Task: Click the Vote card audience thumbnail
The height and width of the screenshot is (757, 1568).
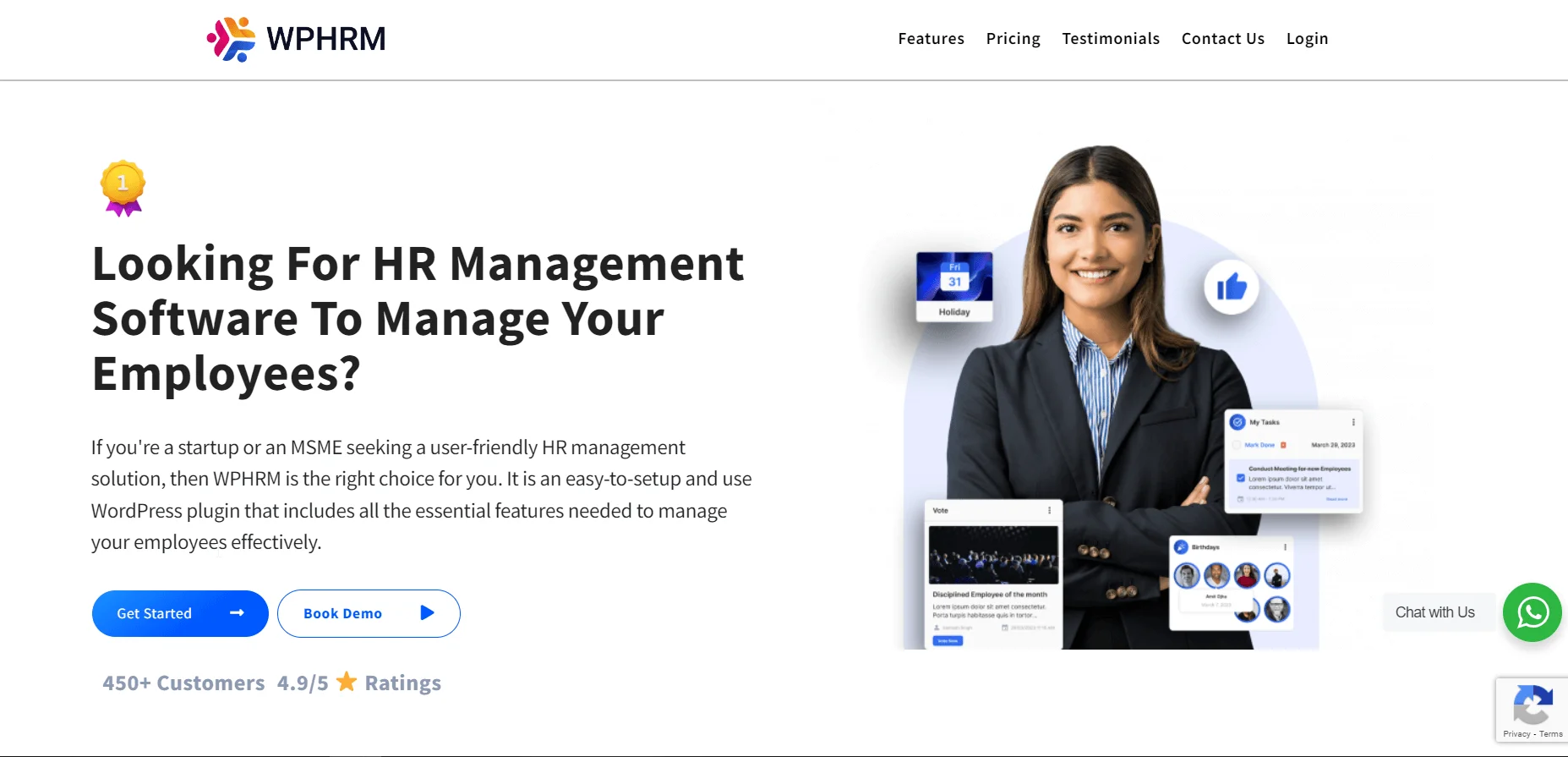Action: tap(993, 555)
